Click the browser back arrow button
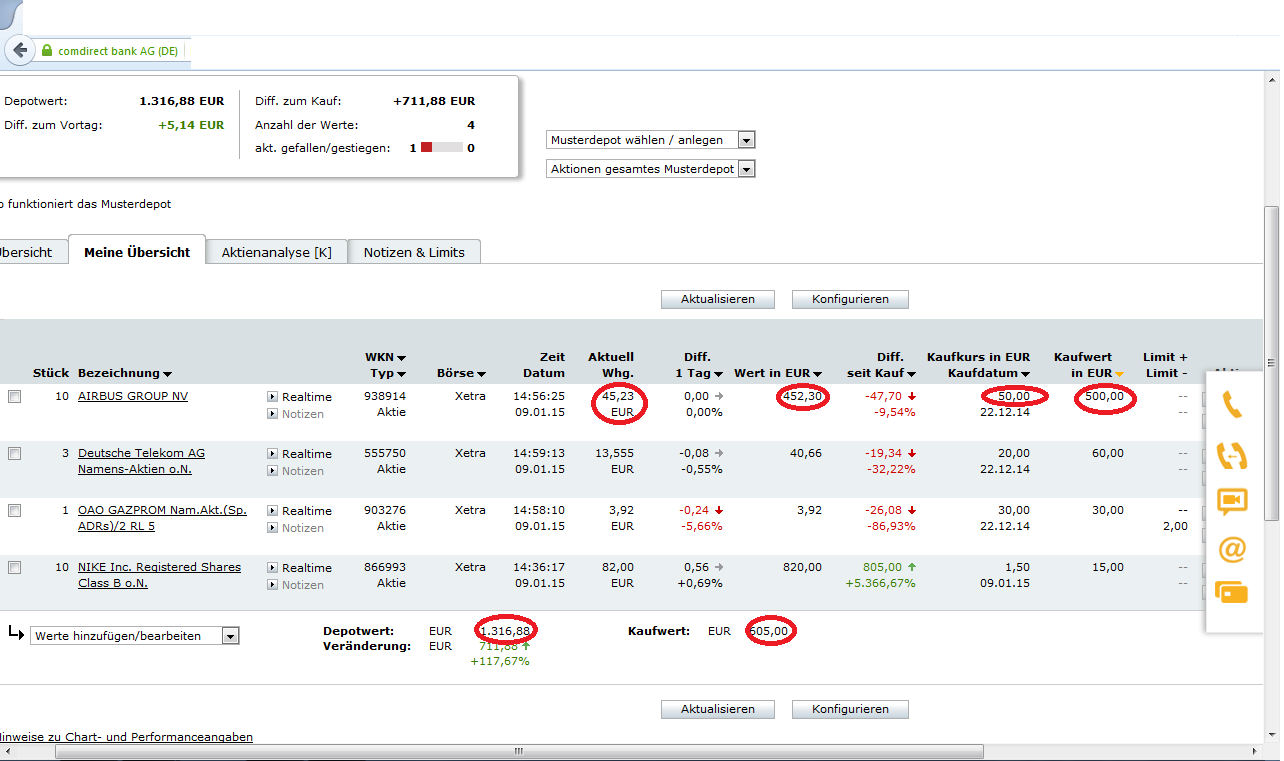Image resolution: width=1284 pixels, height=761 pixels. click(19, 50)
